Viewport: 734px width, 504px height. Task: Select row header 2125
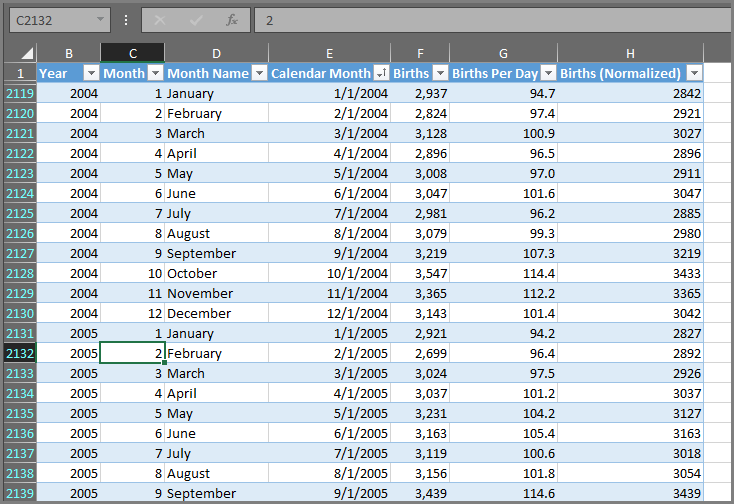[x=20, y=213]
